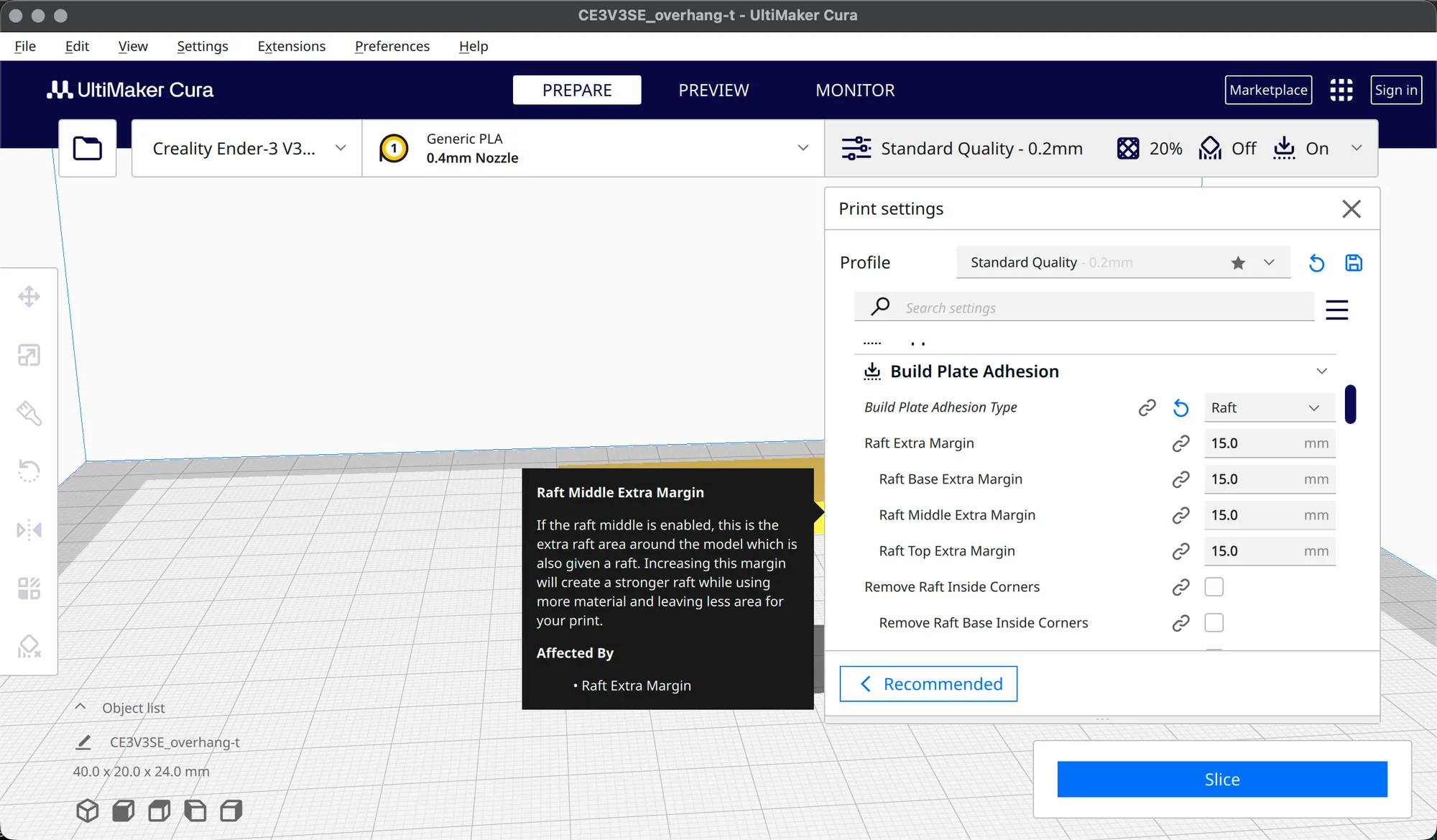
Task: Open the Preferences menu
Action: pyautogui.click(x=392, y=46)
